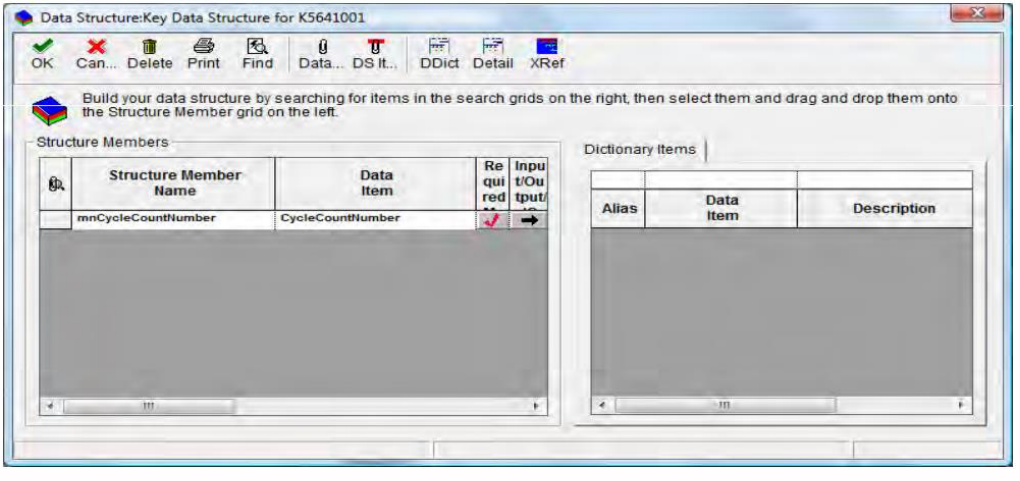This screenshot has width=1020, height=481.
Task: Click the Delete trash can icon
Action: [150, 46]
